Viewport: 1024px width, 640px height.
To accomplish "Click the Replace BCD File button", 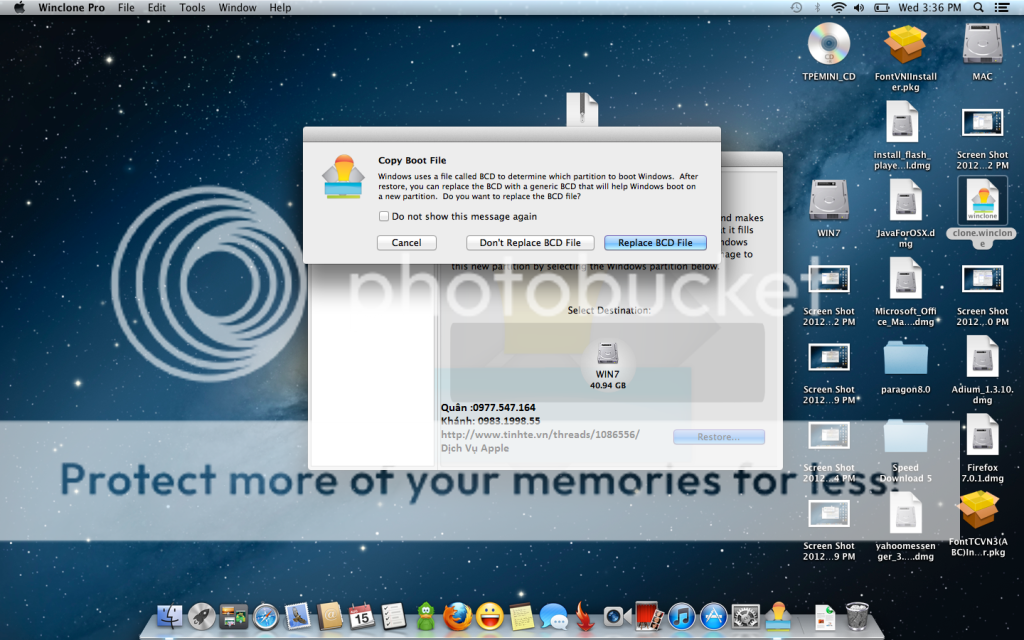I will point(655,243).
